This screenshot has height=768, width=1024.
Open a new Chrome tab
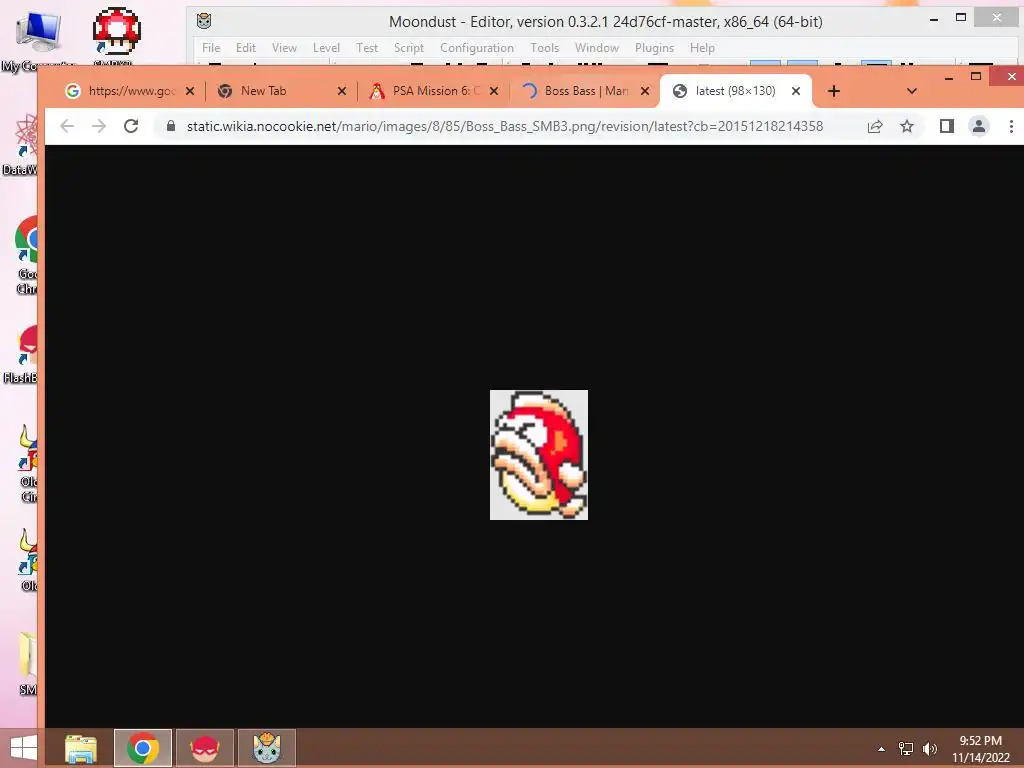[x=834, y=91]
